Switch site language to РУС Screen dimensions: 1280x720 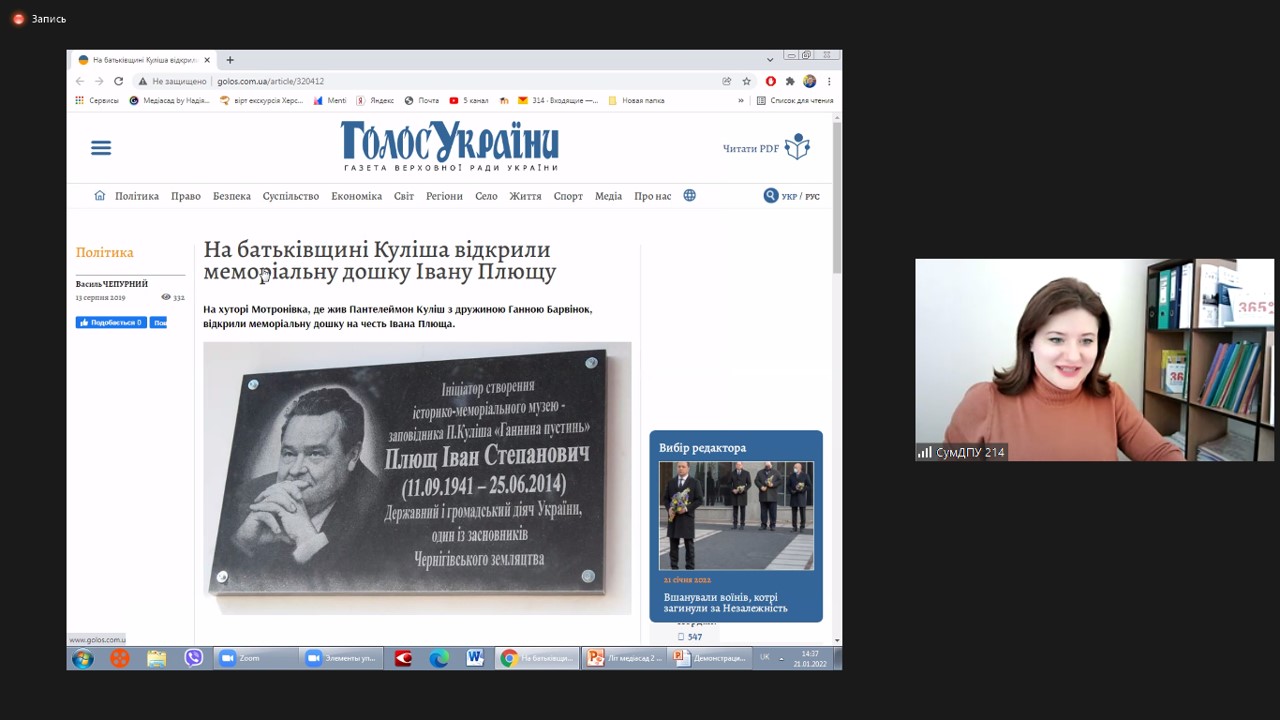812,197
